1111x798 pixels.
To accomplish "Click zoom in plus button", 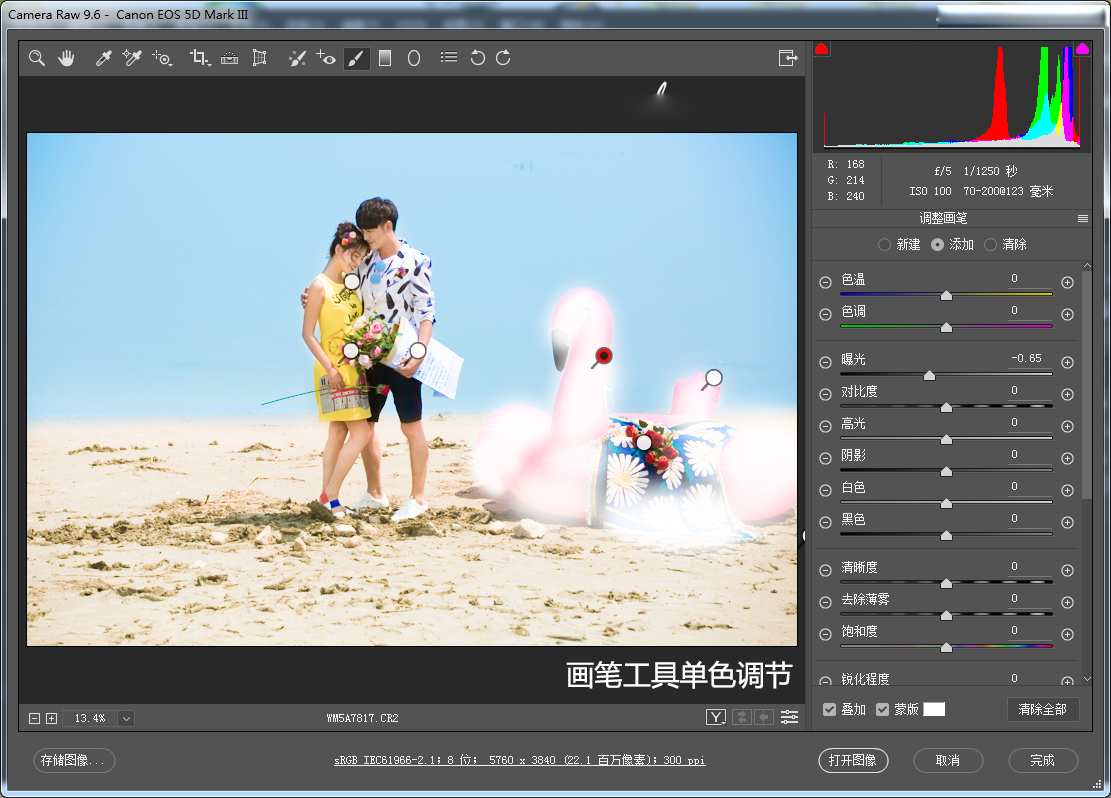I will point(51,719).
